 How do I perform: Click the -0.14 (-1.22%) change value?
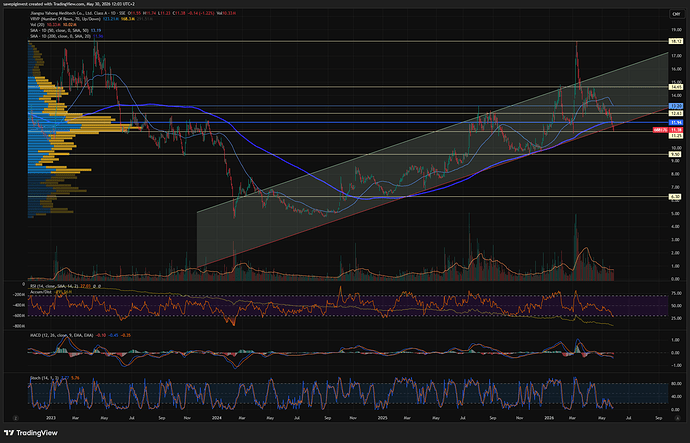coord(201,13)
